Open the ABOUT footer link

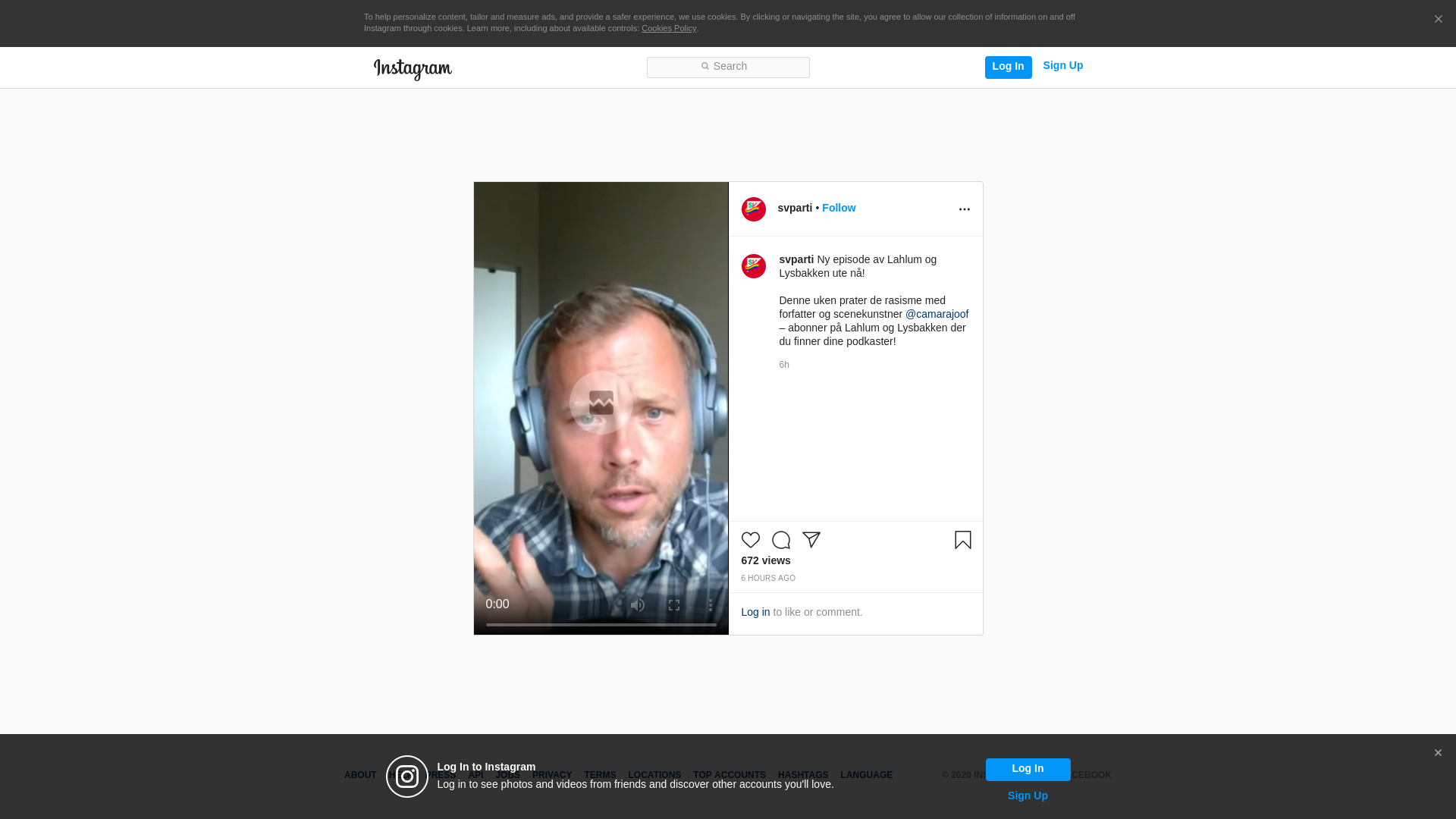[360, 775]
